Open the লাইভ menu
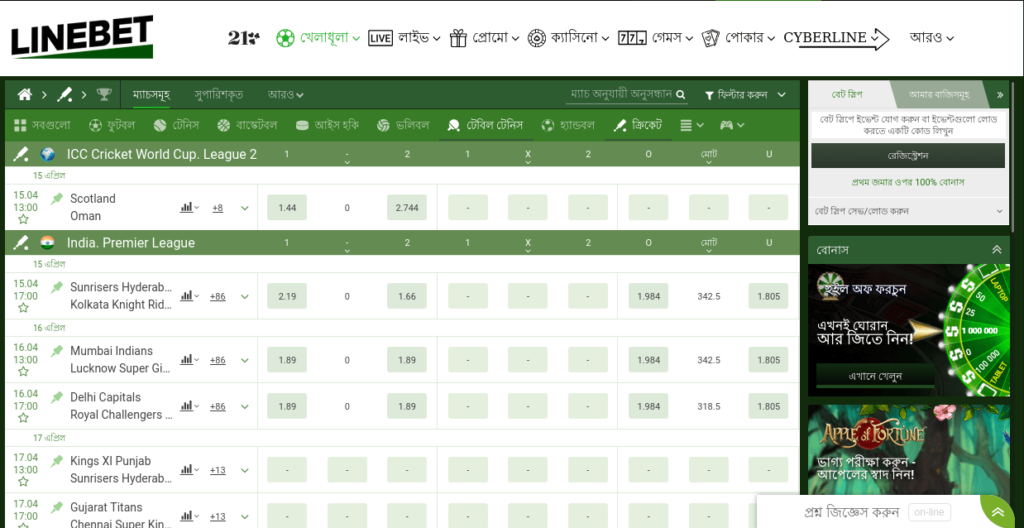 (x=404, y=38)
